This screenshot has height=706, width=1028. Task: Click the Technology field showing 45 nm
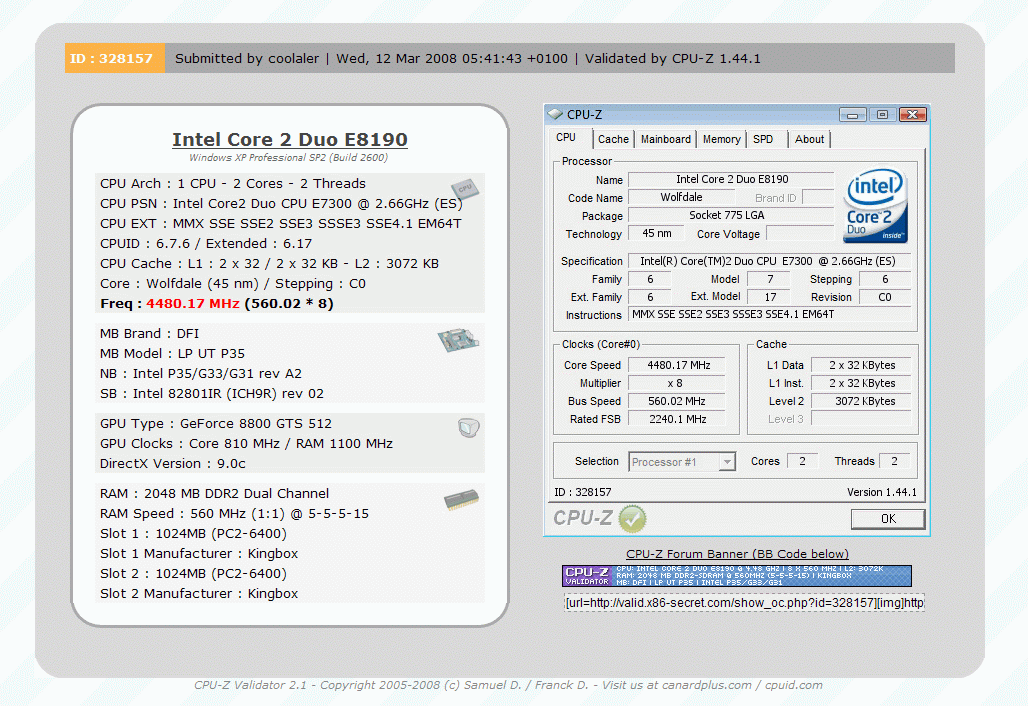656,233
